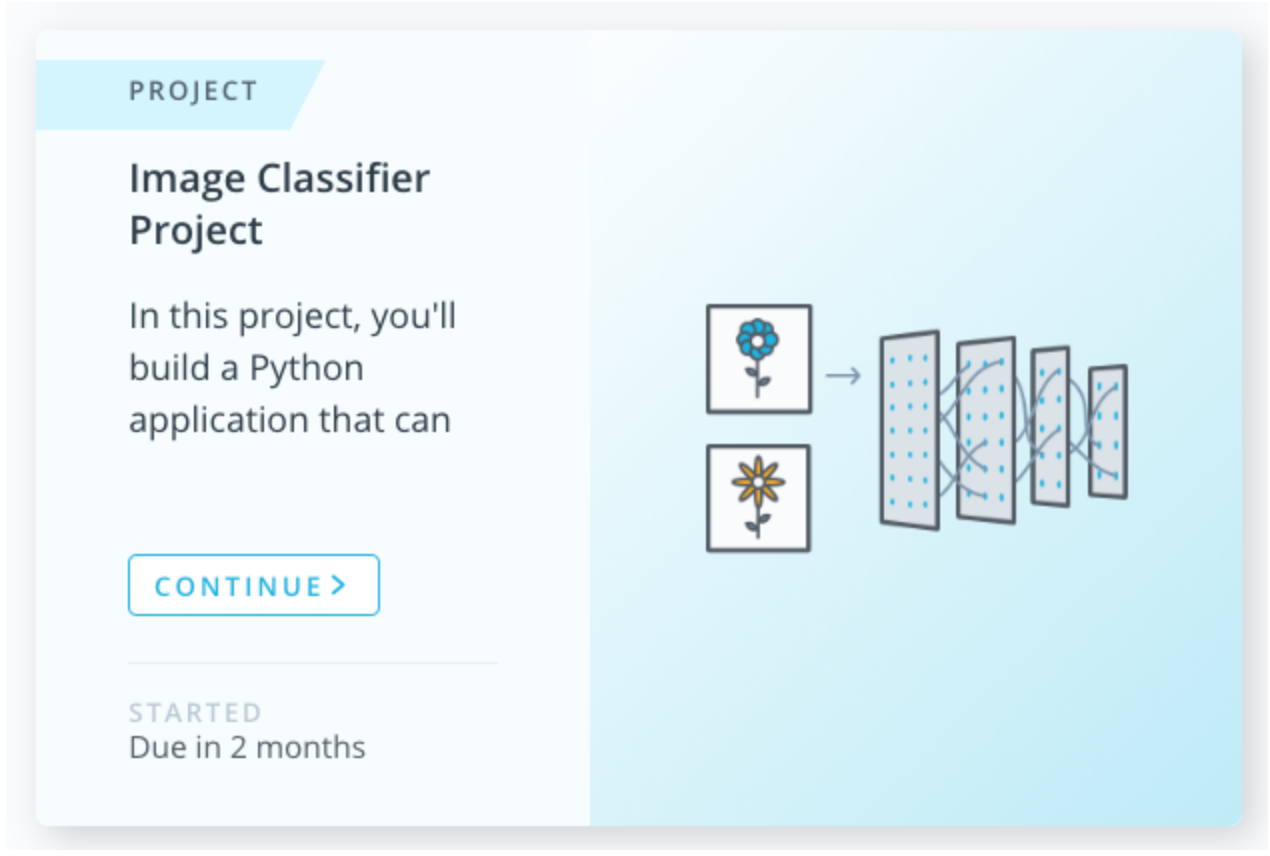
Task: Click the arrow pointing to the network
Action: 843,375
